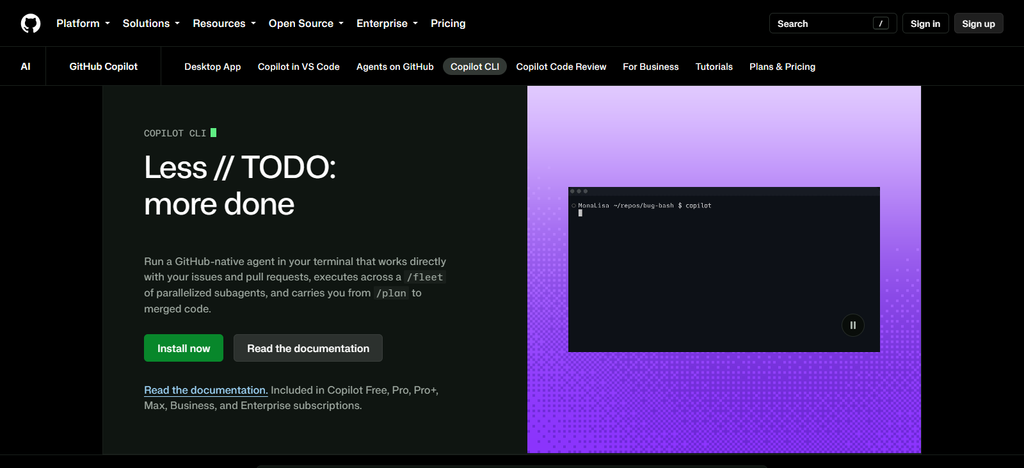Open Copilot in VS Code tab

pyautogui.click(x=298, y=67)
